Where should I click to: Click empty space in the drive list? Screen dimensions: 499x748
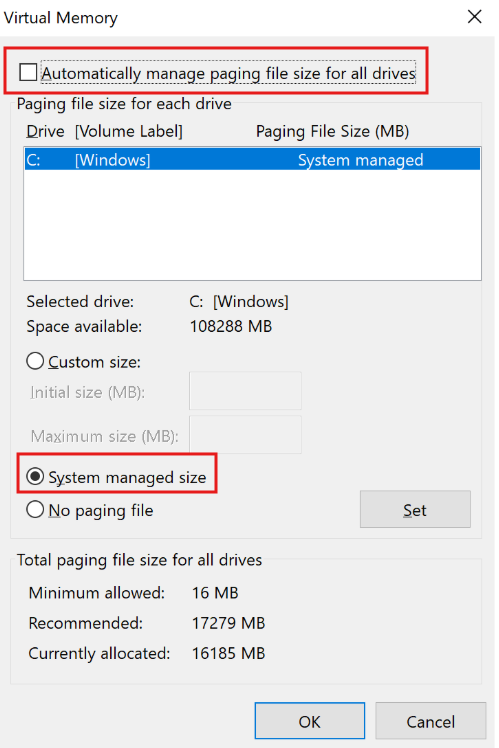252,224
